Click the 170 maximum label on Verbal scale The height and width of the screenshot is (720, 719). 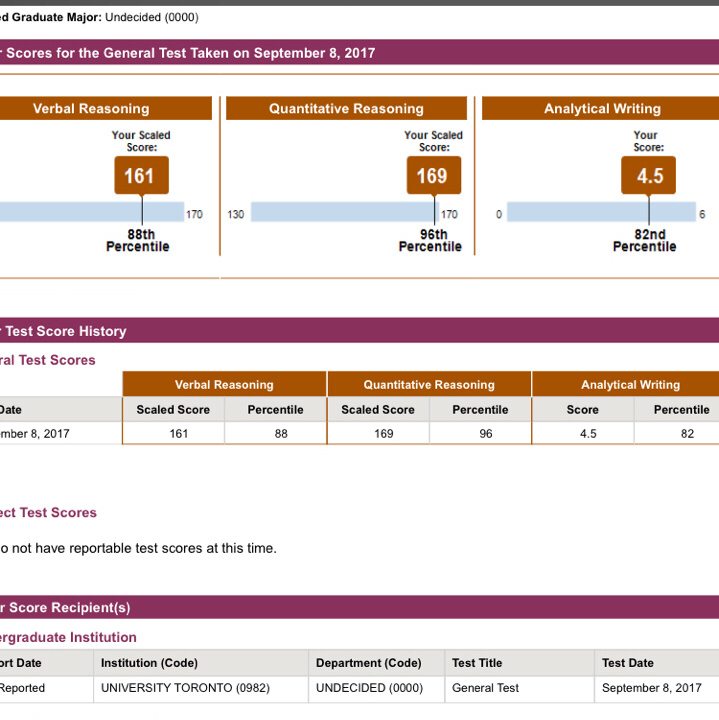[194, 214]
